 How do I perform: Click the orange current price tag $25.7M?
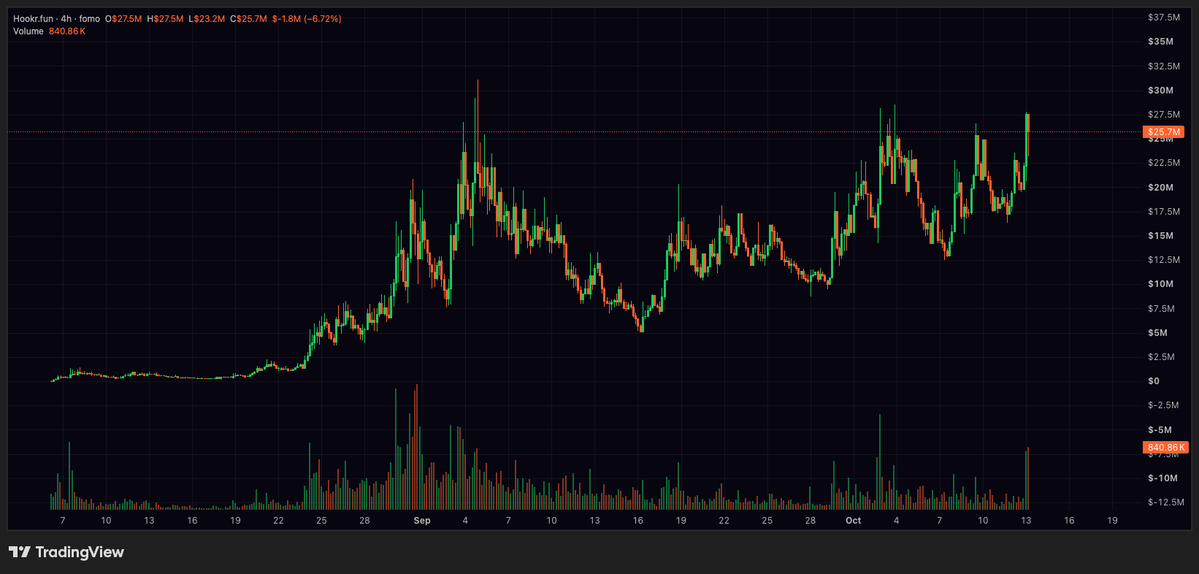(1164, 132)
